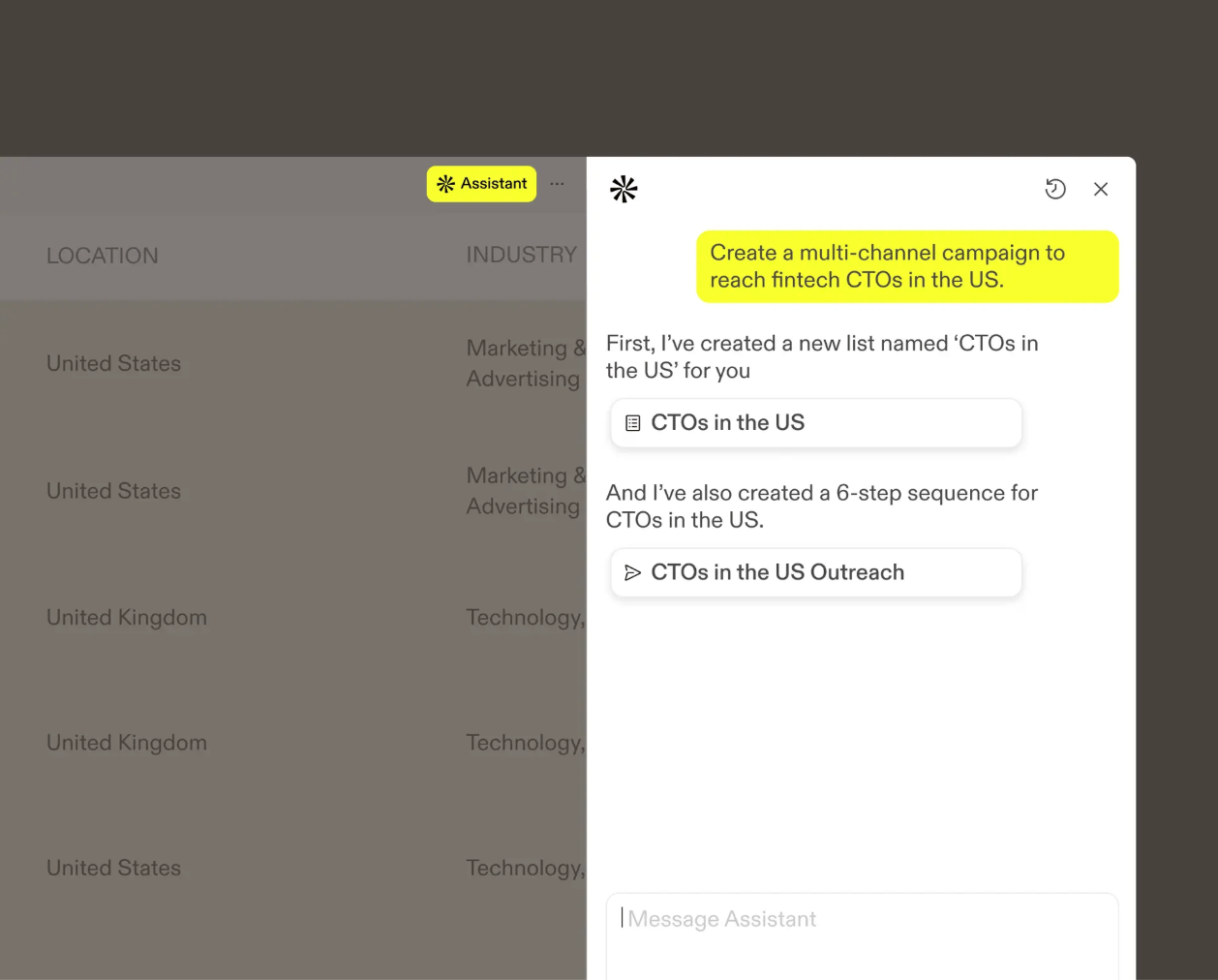Viewport: 1218px width, 980px height.
Task: Open the chat history clock icon
Action: coord(1055,189)
